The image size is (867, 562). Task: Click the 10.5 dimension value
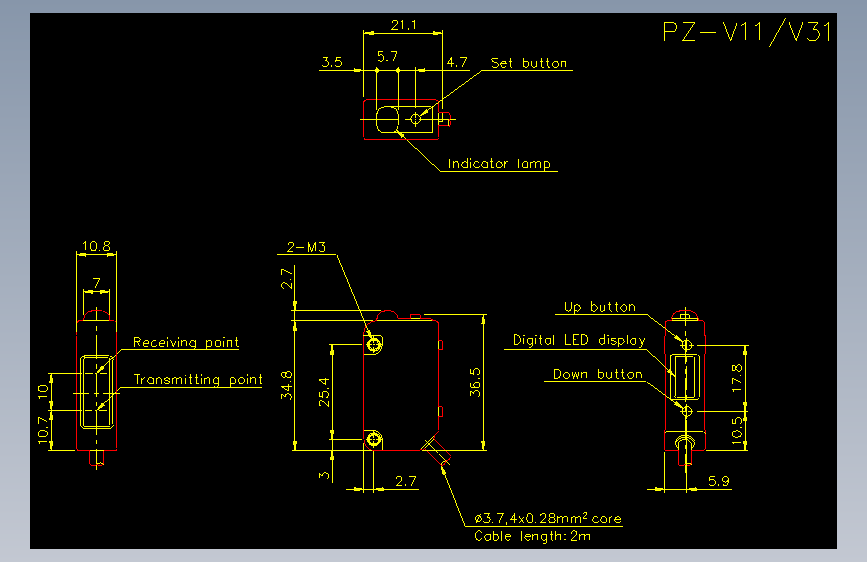point(737,430)
